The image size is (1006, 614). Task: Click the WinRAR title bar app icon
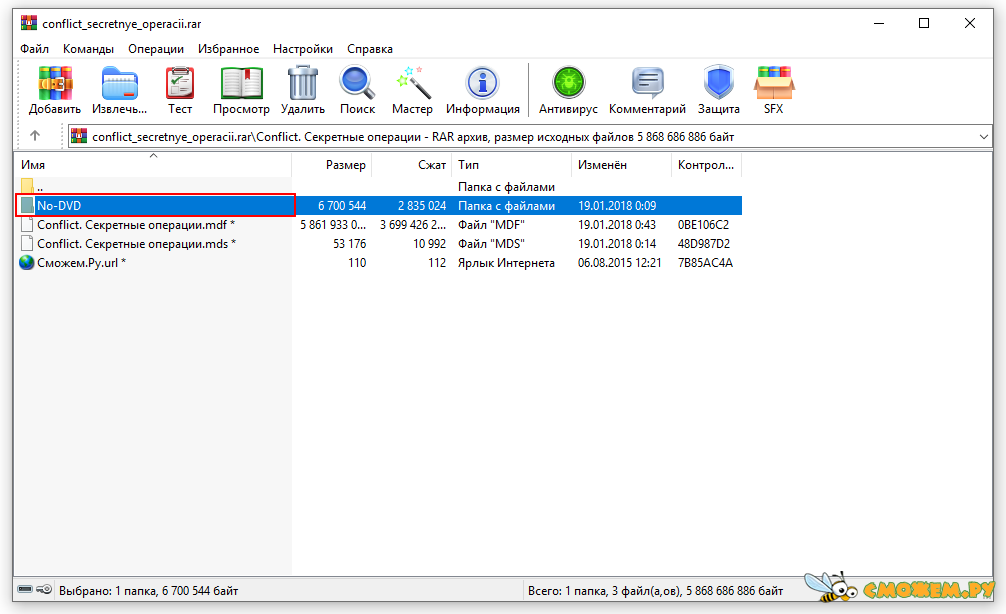point(29,23)
